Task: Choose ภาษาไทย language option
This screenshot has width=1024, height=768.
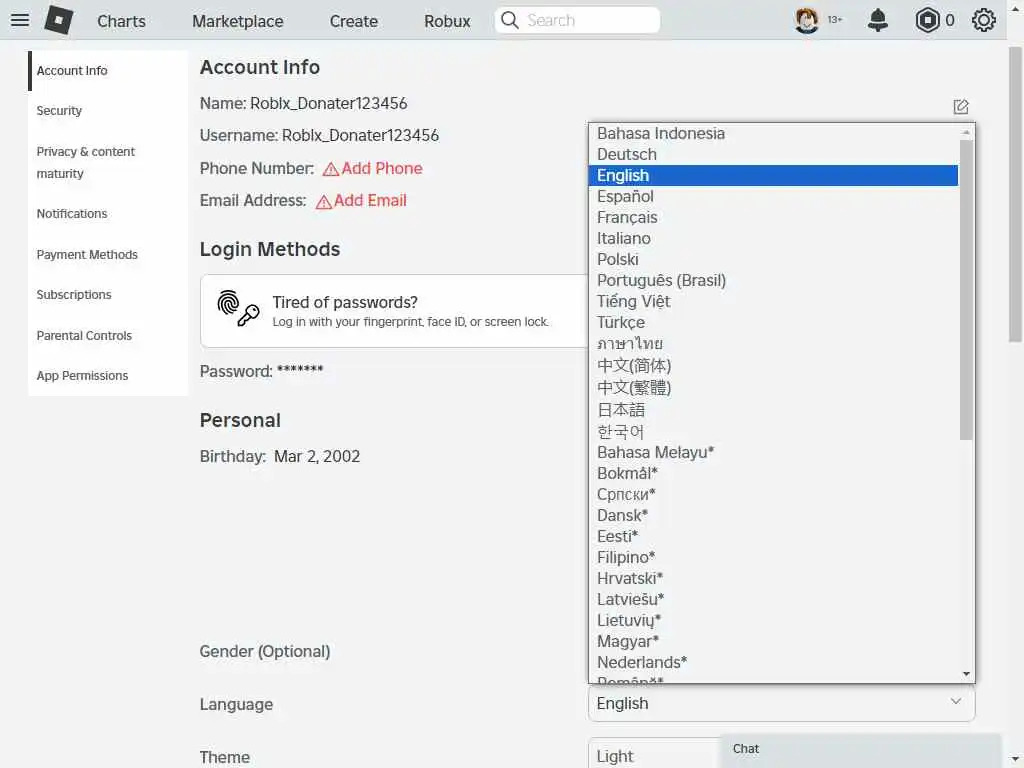Action: coord(773,344)
